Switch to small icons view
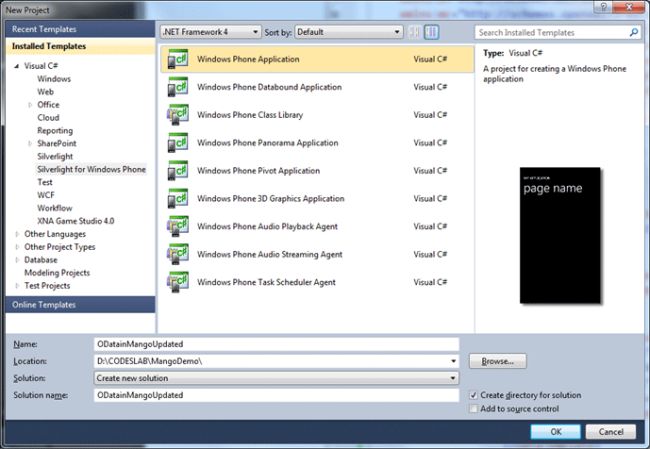Image resolution: width=650 pixels, height=449 pixels. pyautogui.click(x=414, y=32)
